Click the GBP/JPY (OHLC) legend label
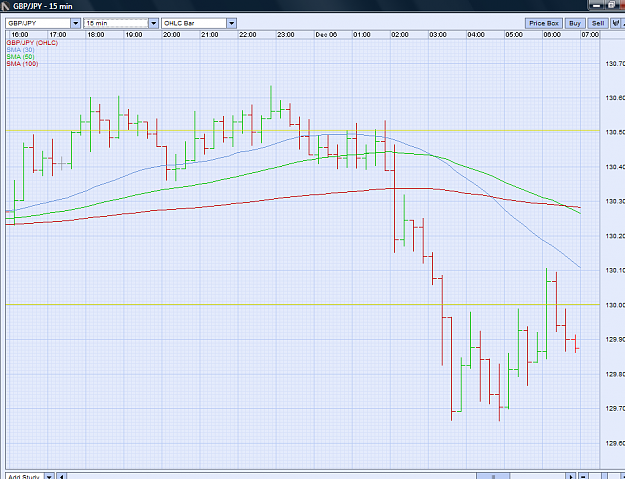Image resolution: width=625 pixels, height=479 pixels. click(x=32, y=43)
